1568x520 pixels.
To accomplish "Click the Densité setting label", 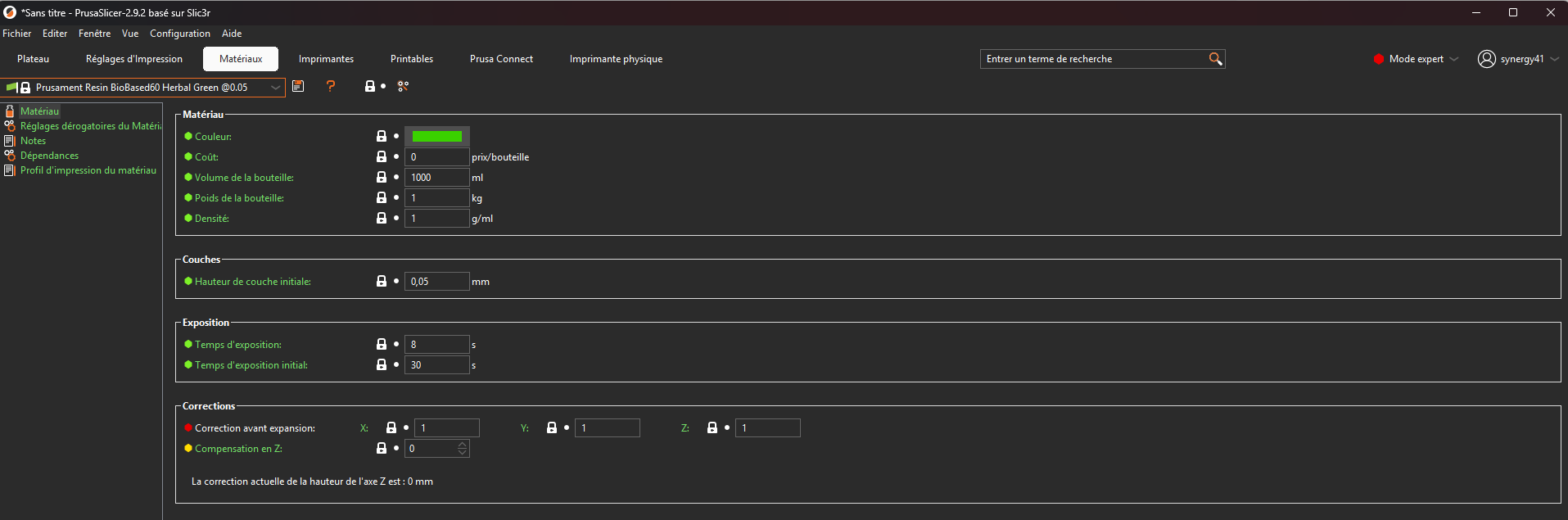I will point(212,219).
